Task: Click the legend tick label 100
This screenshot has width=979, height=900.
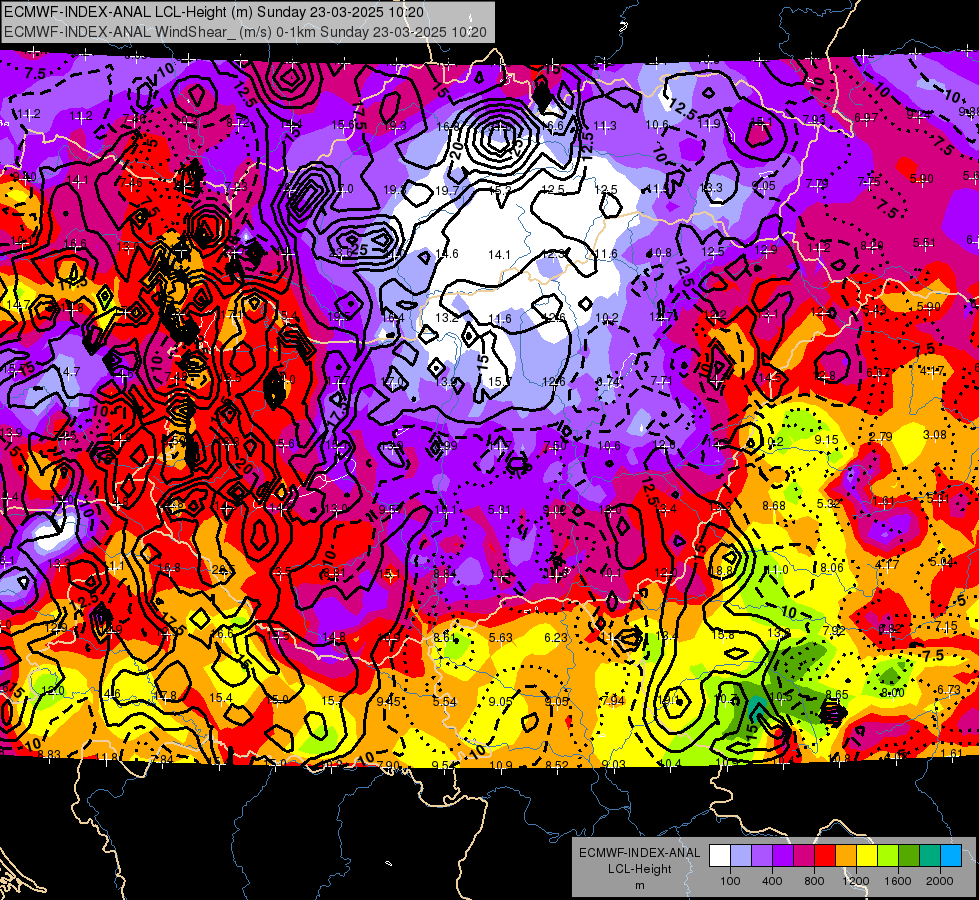Action: (x=730, y=881)
